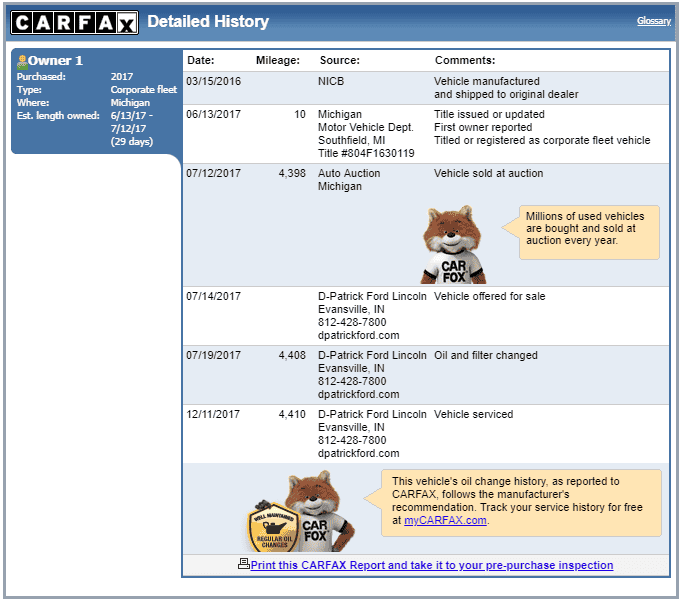Click the mileage value 4,408
Viewport: 682px width, 603px height.
point(292,355)
